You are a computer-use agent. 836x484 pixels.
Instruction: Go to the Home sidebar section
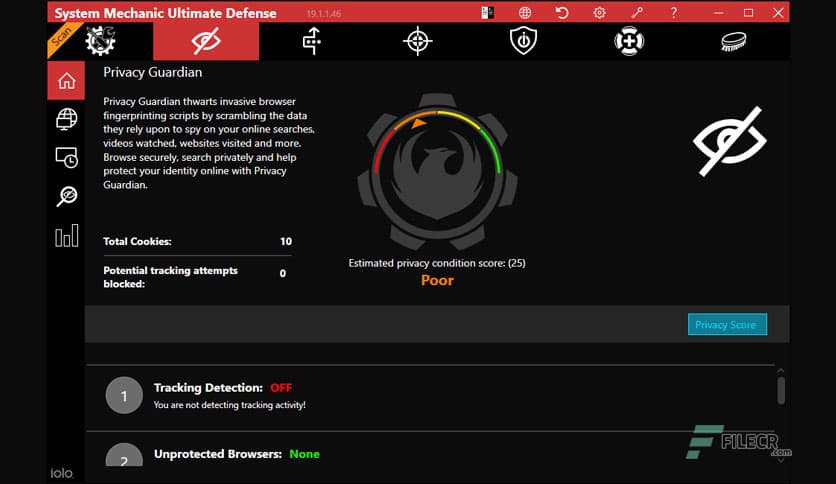[66, 80]
